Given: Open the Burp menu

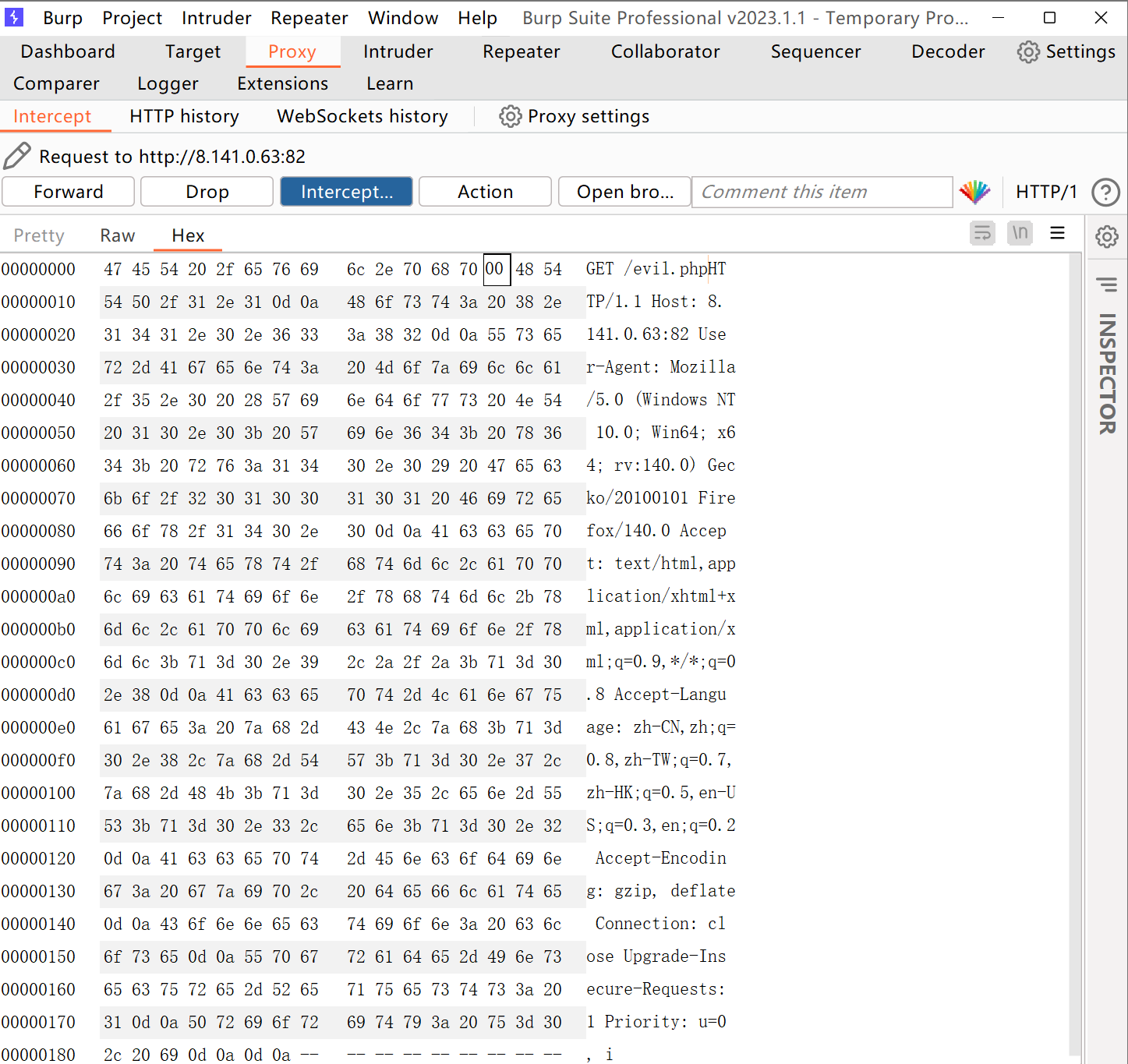Looking at the screenshot, I should 62,18.
